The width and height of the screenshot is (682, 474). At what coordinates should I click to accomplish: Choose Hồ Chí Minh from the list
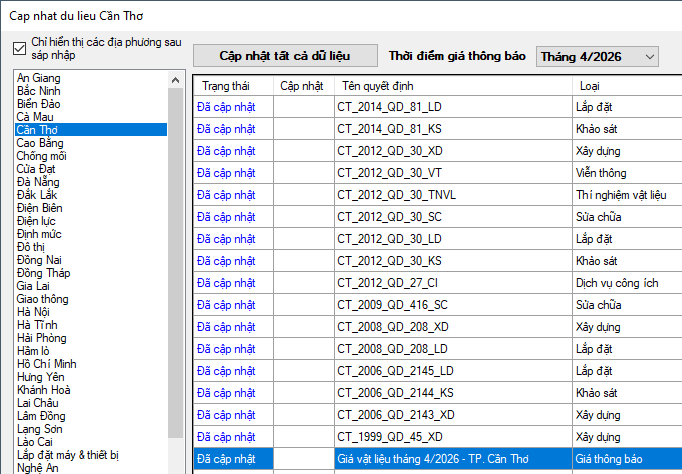click(x=46, y=364)
